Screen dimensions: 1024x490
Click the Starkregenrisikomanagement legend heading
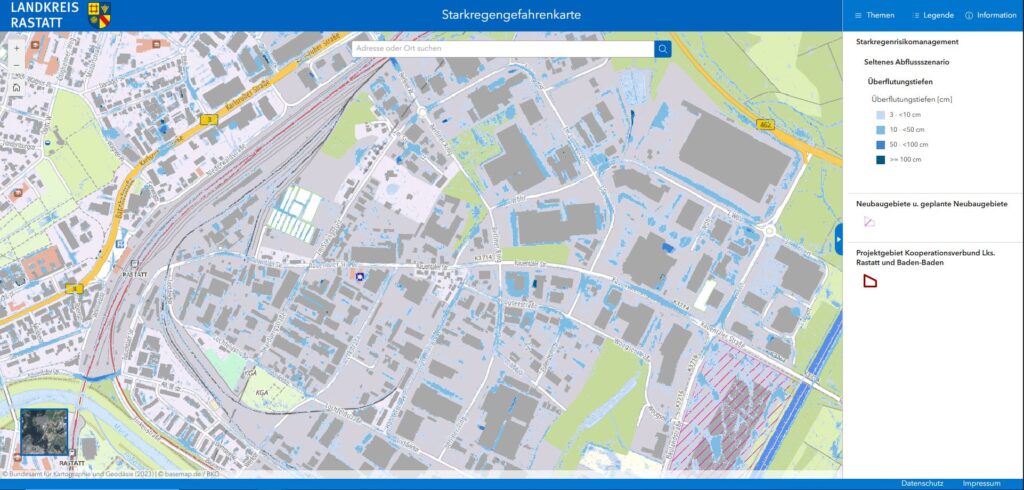click(907, 42)
